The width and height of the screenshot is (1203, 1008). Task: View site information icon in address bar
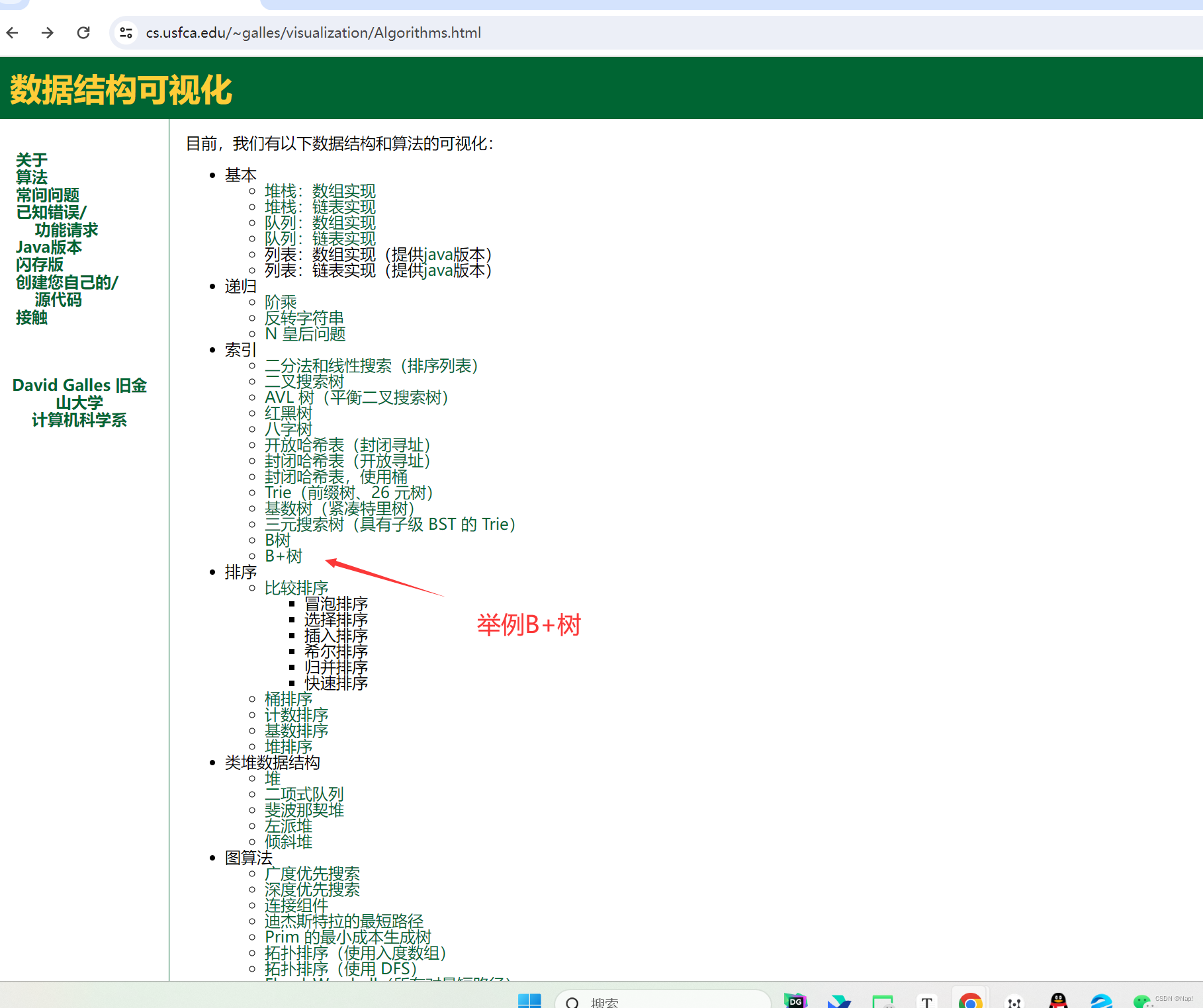click(126, 32)
